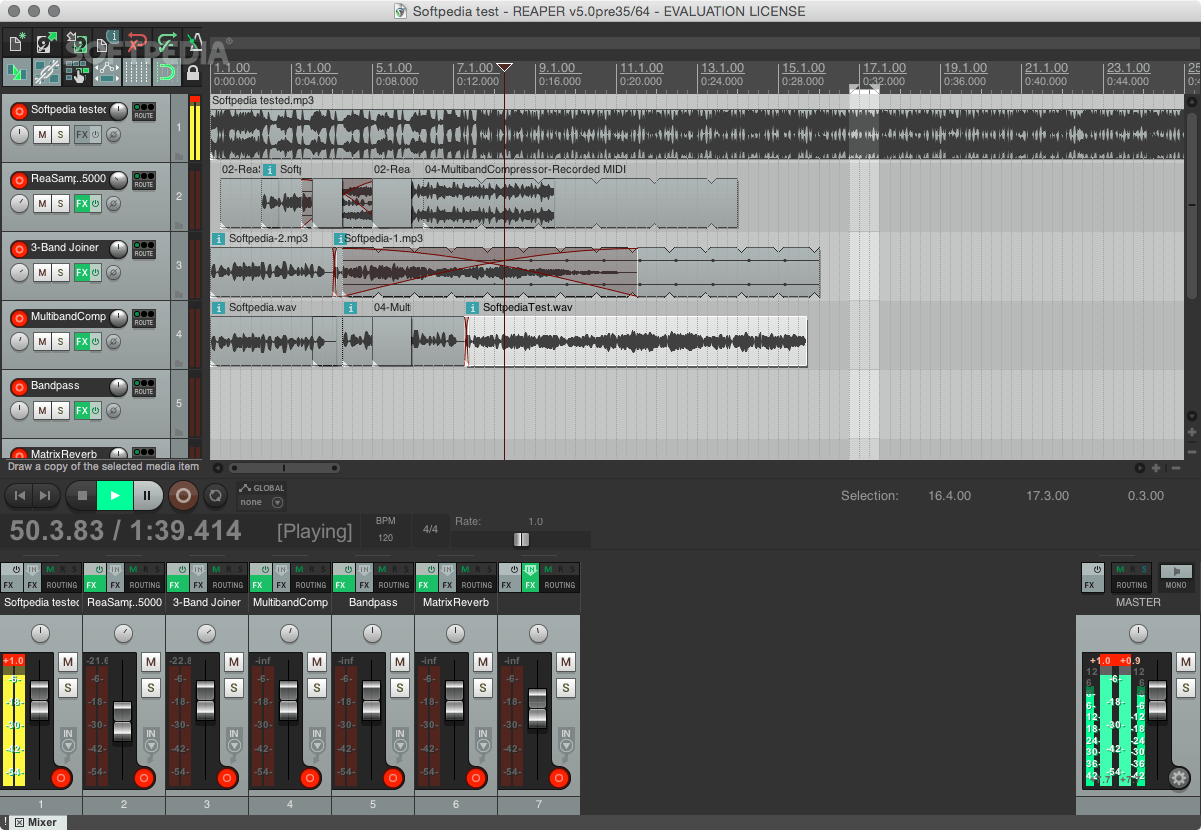Open ROUTE for Softpedia tested track
Image resolution: width=1201 pixels, height=830 pixels.
(x=144, y=111)
